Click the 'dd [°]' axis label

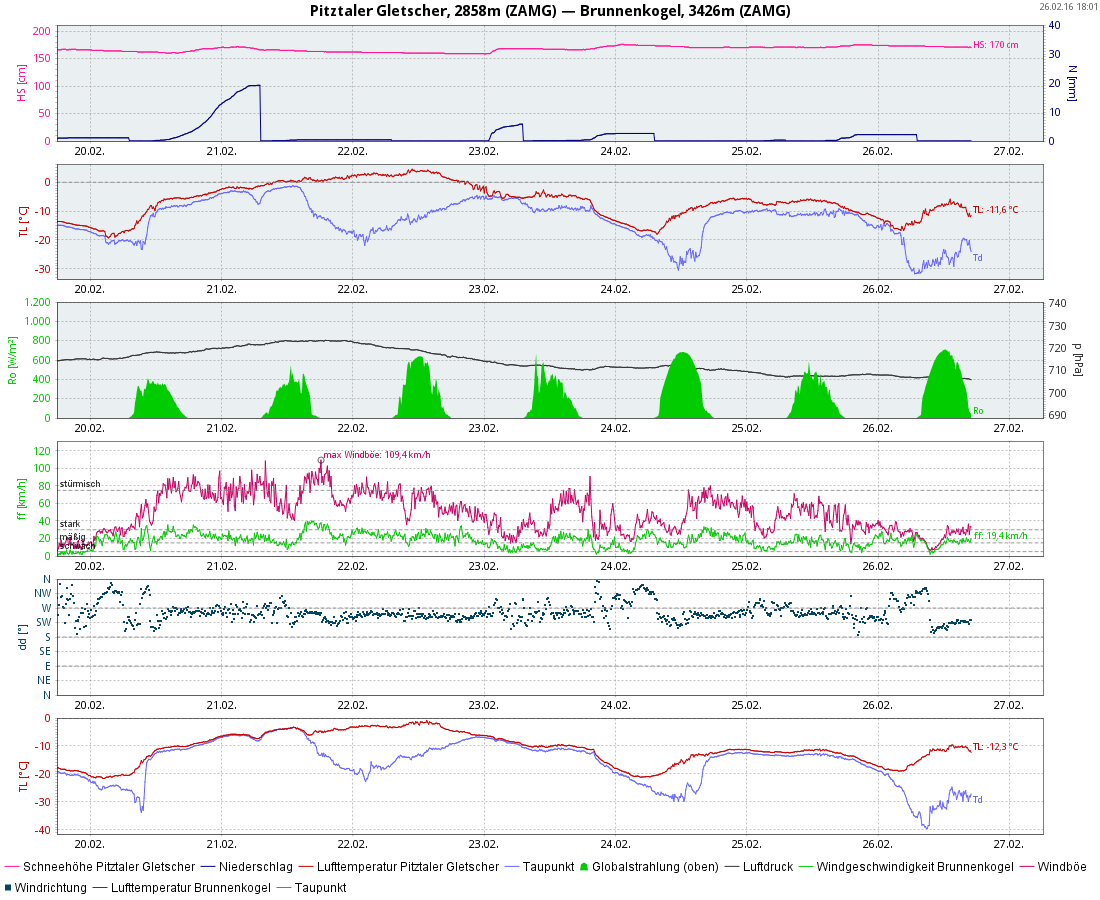pyautogui.click(x=22, y=637)
